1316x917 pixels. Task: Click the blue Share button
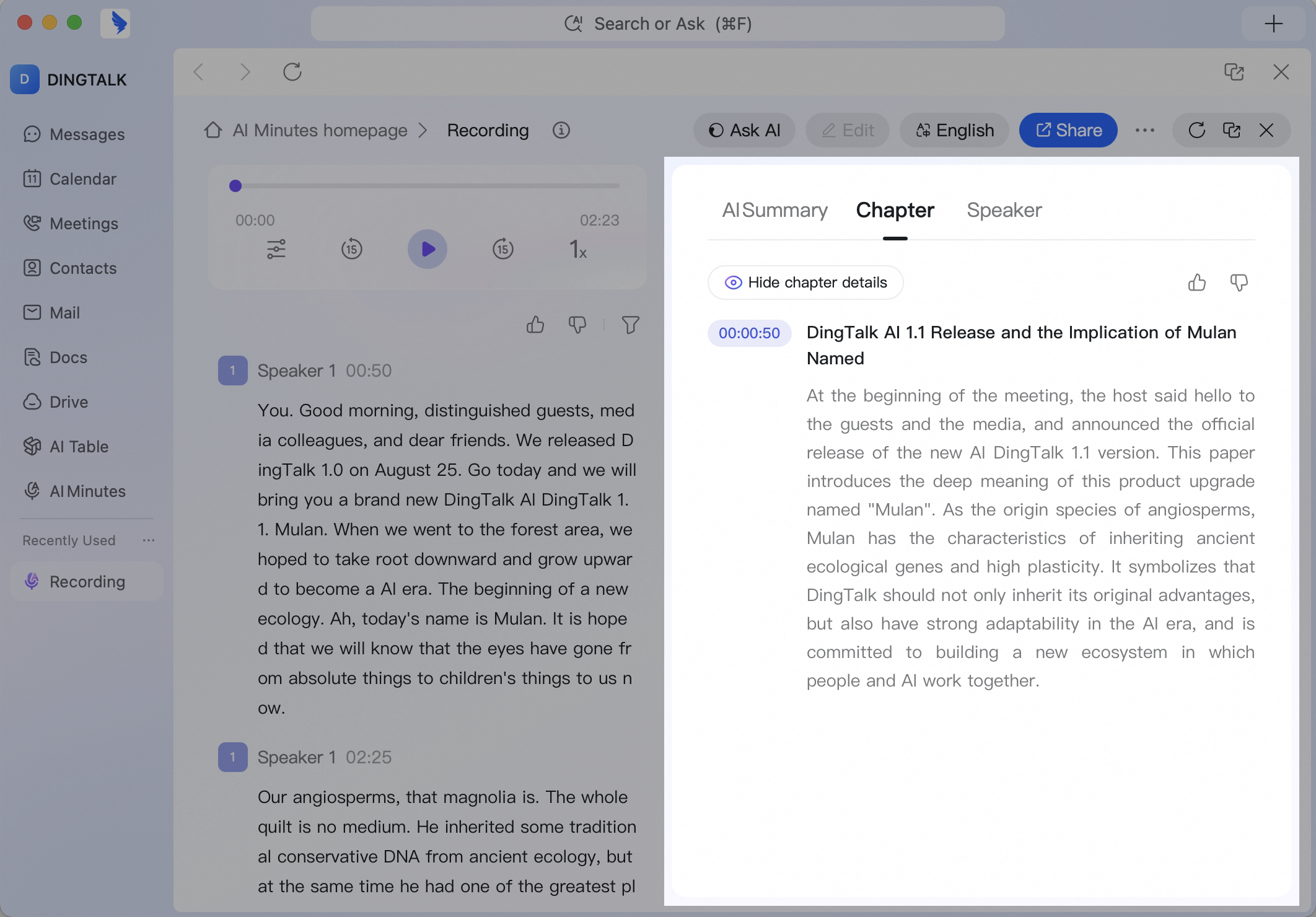[1069, 130]
